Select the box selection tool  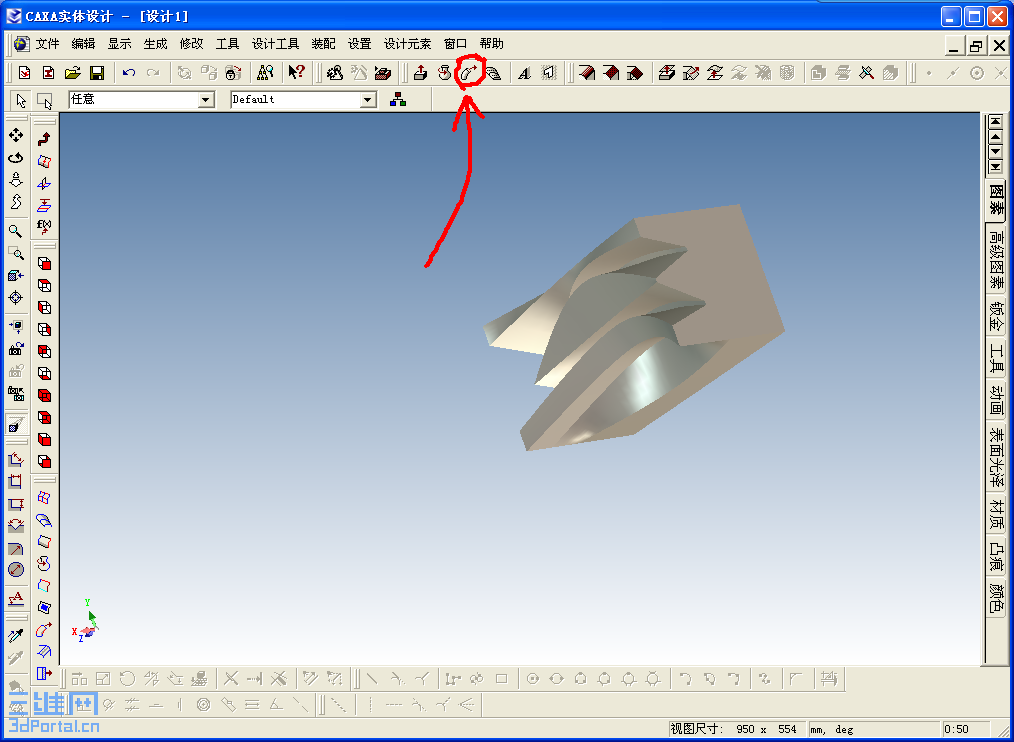(x=45, y=101)
